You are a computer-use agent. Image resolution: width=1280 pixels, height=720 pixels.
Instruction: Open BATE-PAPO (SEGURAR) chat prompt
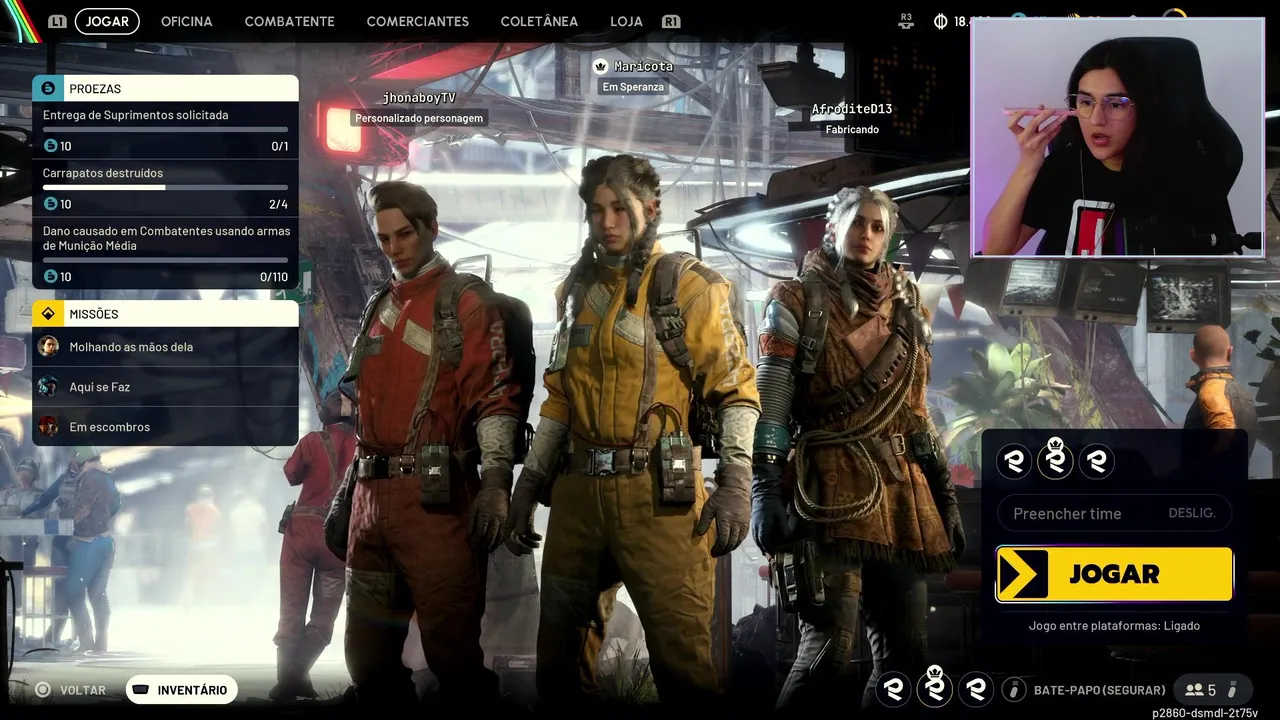click(1100, 690)
